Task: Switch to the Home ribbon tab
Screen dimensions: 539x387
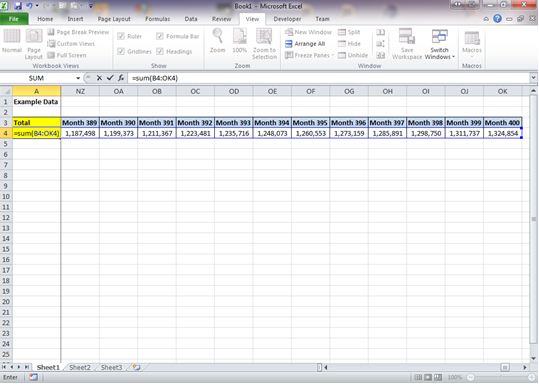Action: (45, 19)
